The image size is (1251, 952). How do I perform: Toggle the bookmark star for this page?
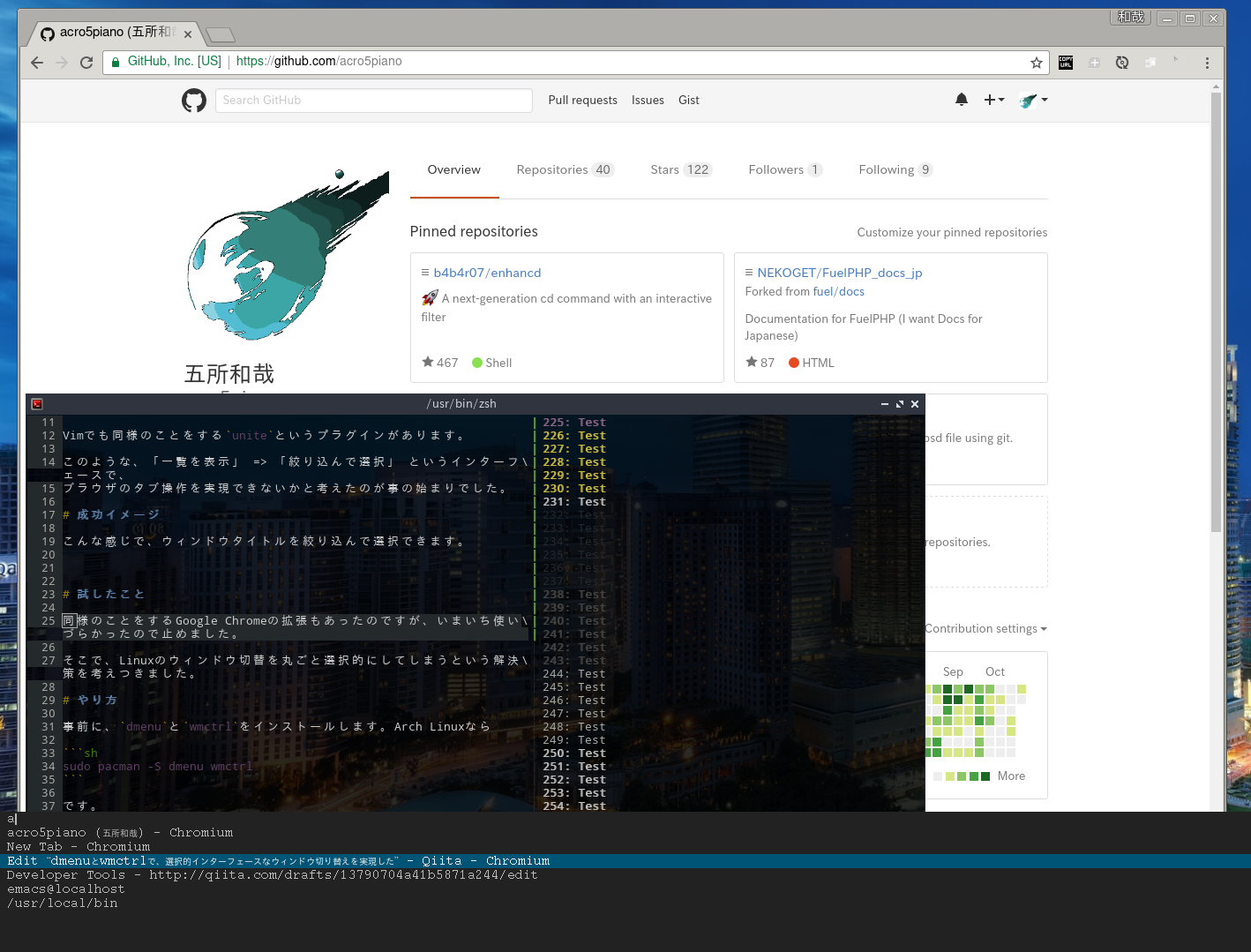[1036, 62]
